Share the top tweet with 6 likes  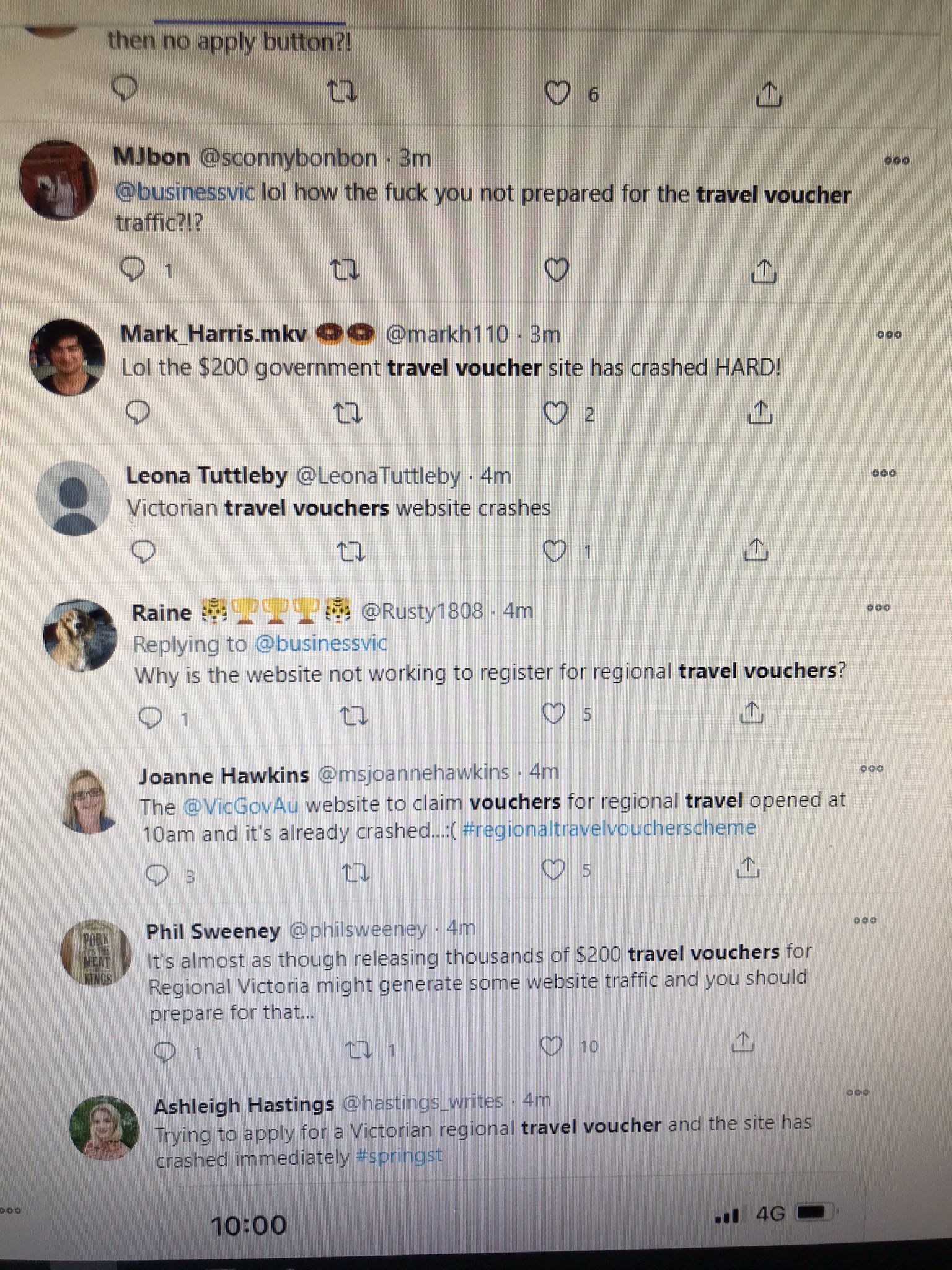[x=769, y=94]
